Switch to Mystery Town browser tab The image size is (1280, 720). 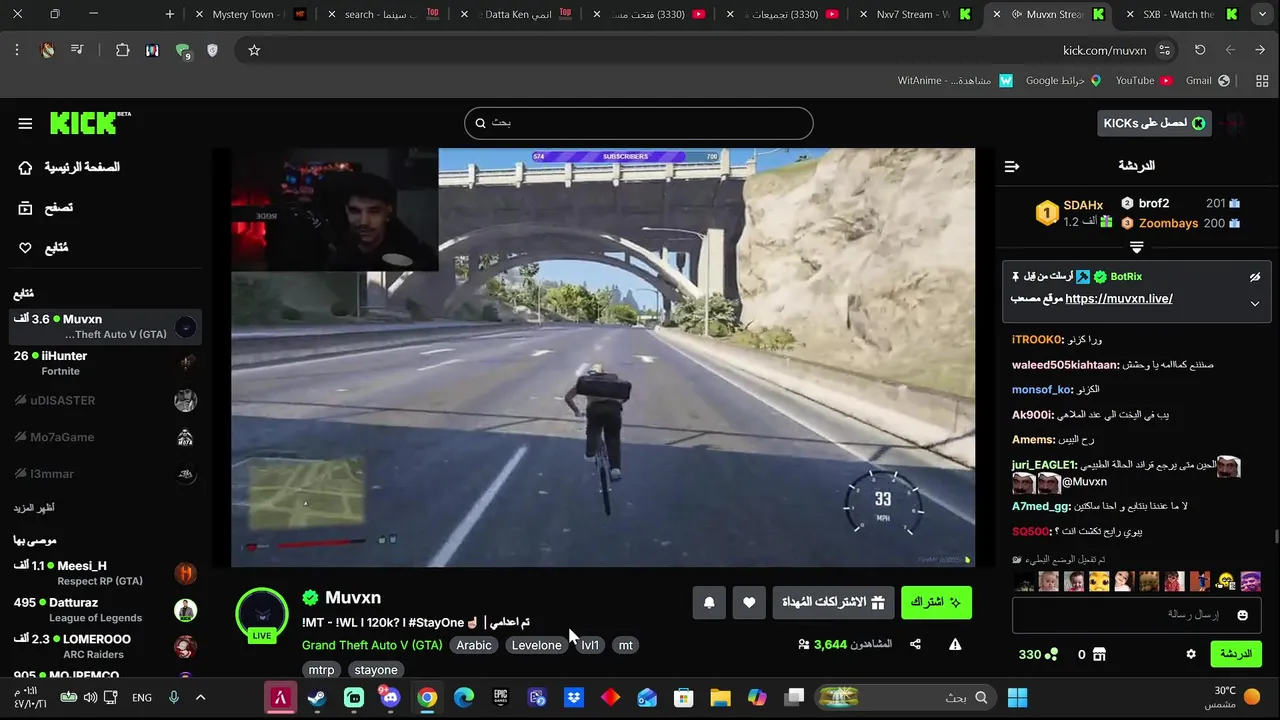252,14
